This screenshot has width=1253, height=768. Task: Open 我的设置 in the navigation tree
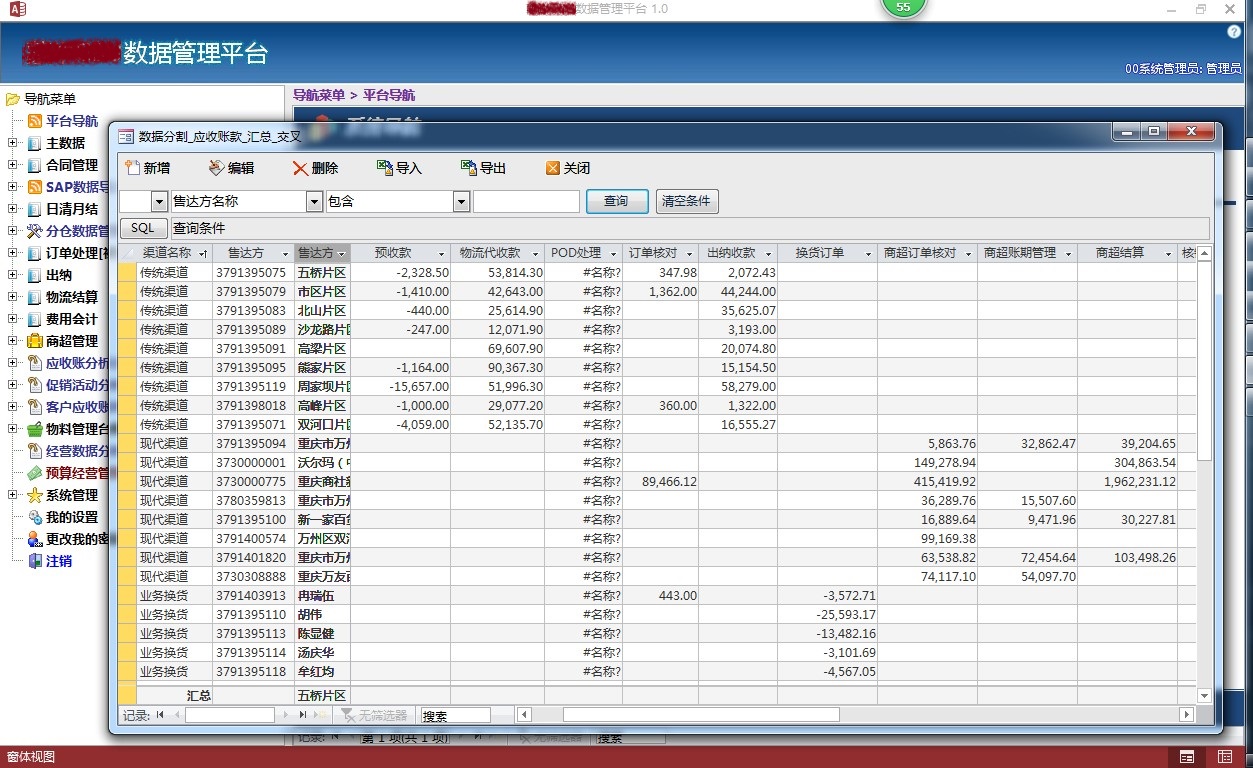pos(72,517)
